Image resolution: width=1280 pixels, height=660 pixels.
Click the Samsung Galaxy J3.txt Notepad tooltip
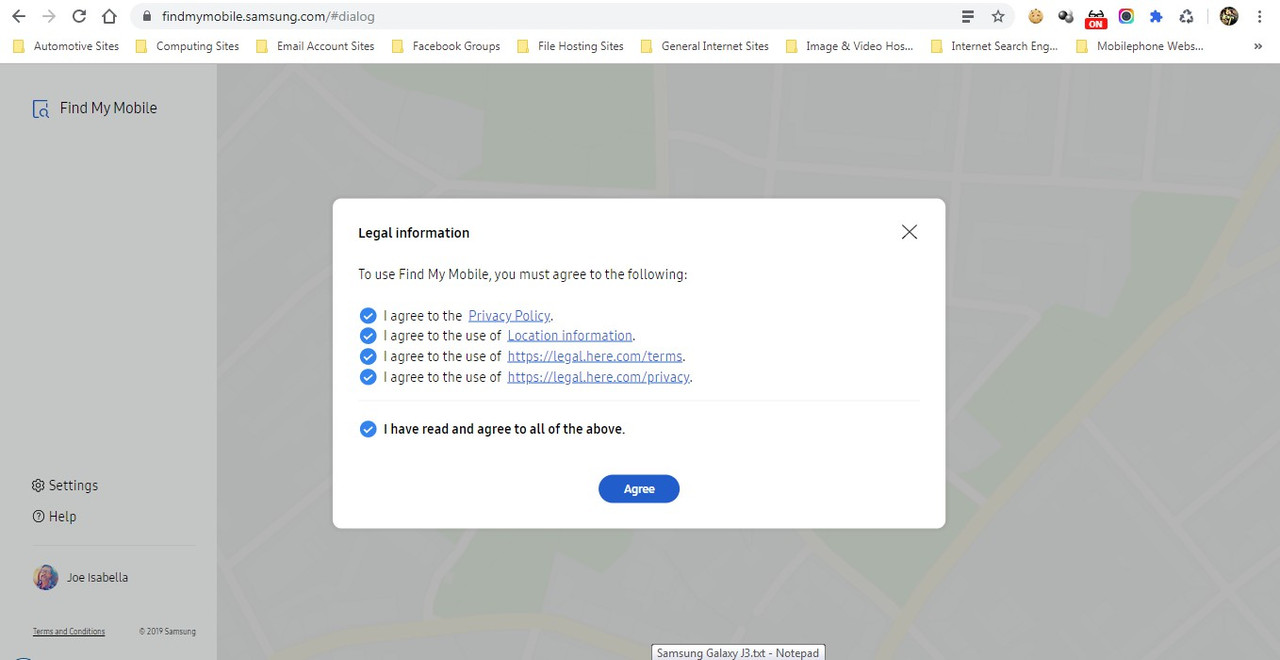pyautogui.click(x=738, y=653)
